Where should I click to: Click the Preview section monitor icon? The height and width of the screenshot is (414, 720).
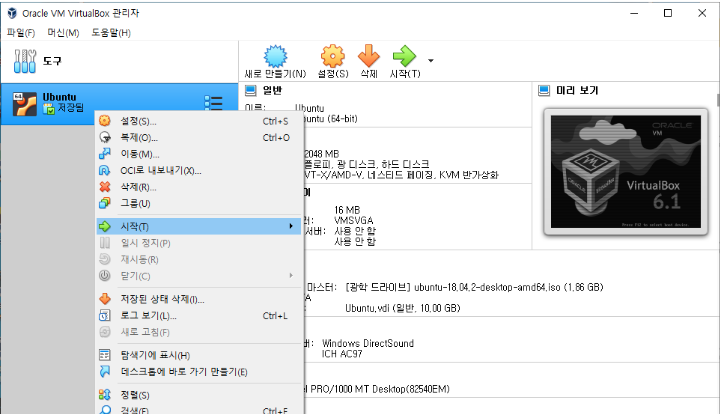544,90
